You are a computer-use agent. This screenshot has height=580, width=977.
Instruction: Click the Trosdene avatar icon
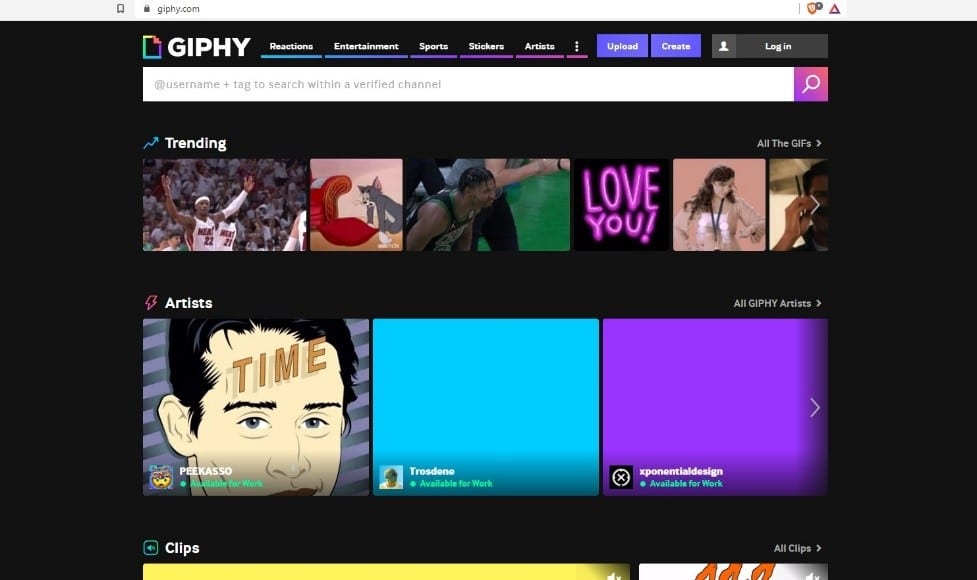(391, 477)
